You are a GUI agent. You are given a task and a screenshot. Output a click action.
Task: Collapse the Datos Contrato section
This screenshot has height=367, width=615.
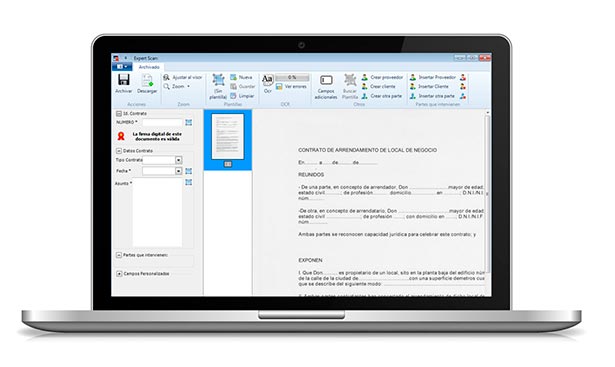tap(118, 151)
